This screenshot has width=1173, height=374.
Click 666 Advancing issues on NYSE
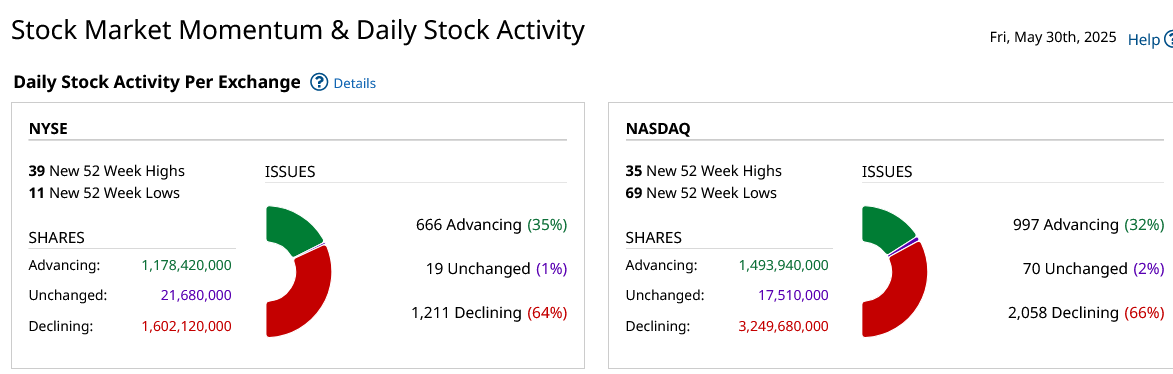[x=491, y=224]
